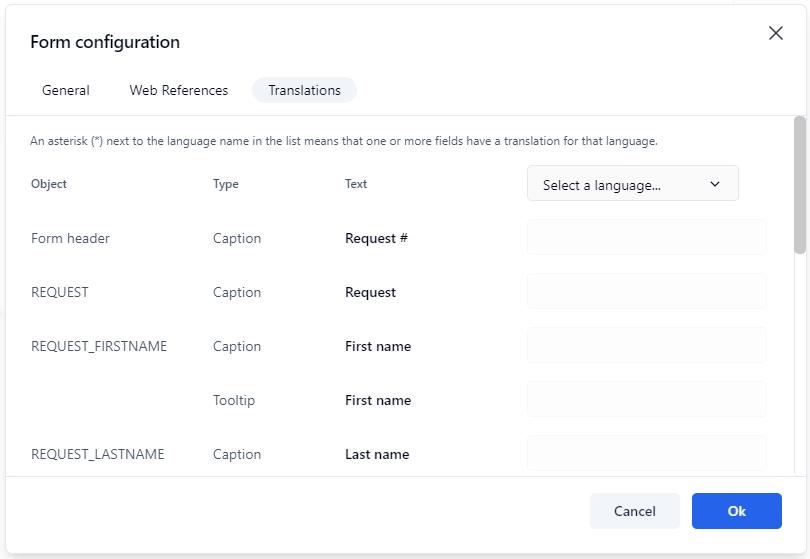Viewport: 810px width, 559px height.
Task: Click the translation field for Request #
Action: pos(646,238)
